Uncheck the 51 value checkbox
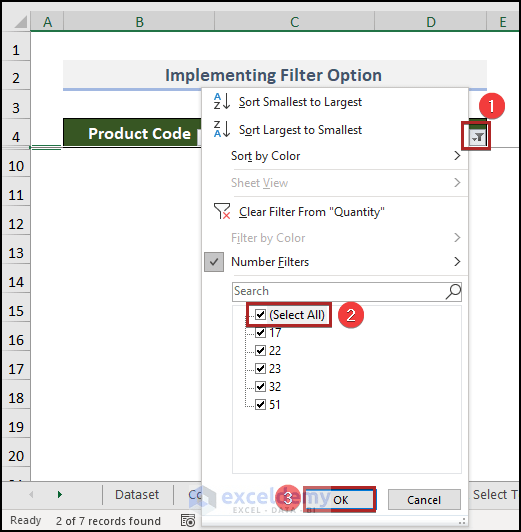The width and height of the screenshot is (521, 532). (260, 404)
